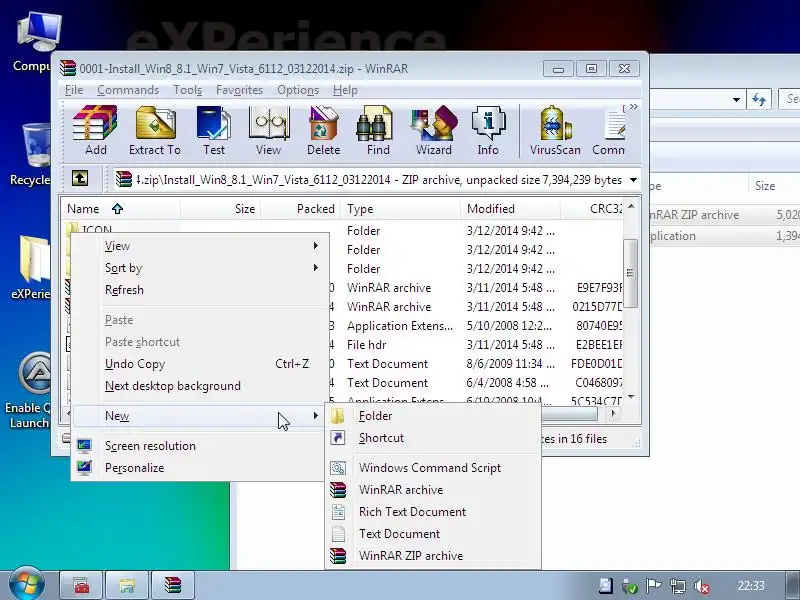Screen dimensions: 800x600
Task: Click the Windows Explorer taskbar button
Action: coord(127,585)
